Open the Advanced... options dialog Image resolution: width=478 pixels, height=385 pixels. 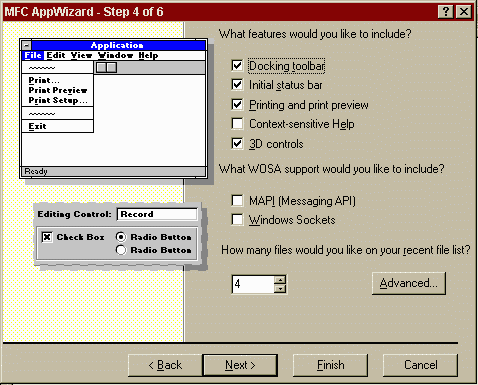[x=408, y=283]
